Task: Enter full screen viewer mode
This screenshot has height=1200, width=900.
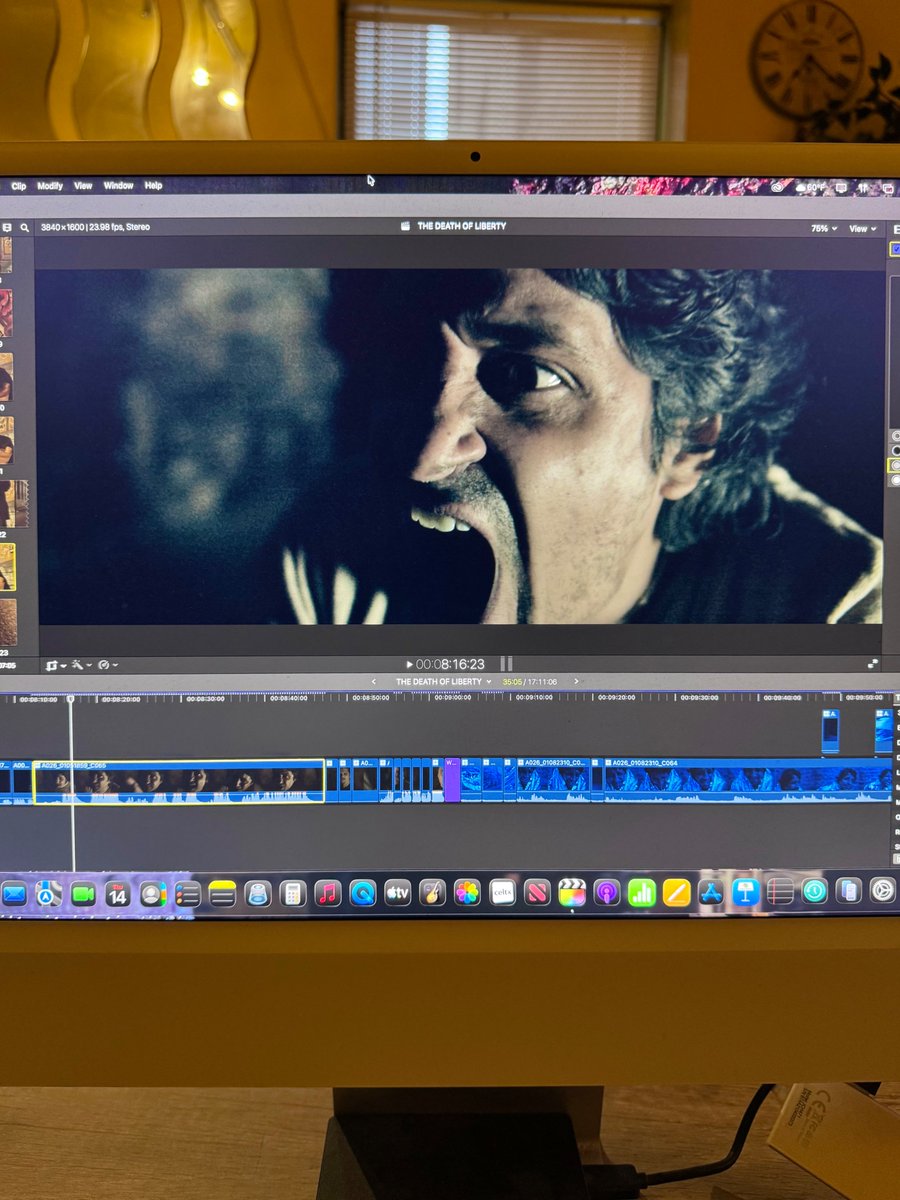Action: pyautogui.click(x=873, y=663)
